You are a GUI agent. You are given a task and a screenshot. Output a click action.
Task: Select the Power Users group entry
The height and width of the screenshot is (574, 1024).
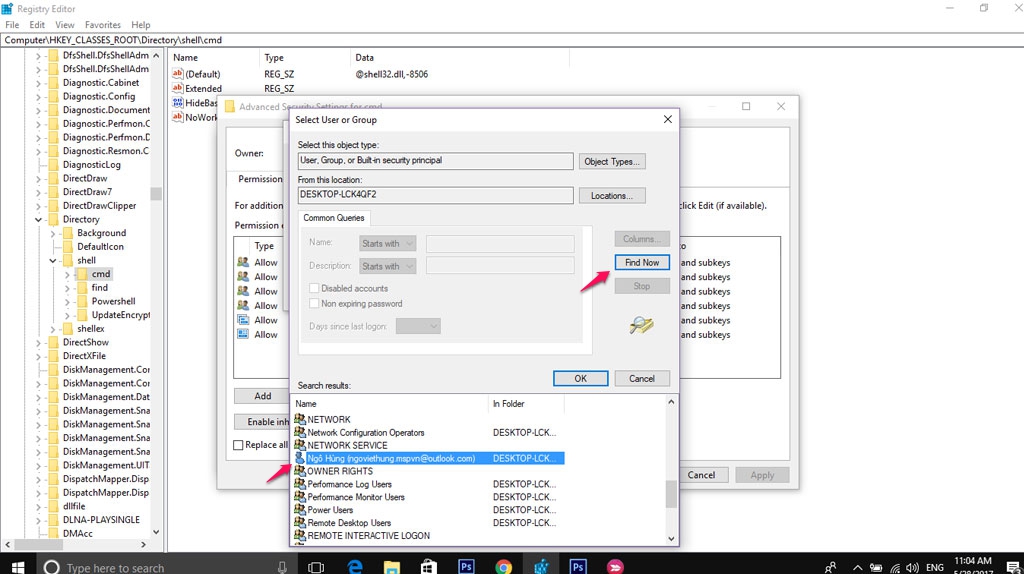330,510
